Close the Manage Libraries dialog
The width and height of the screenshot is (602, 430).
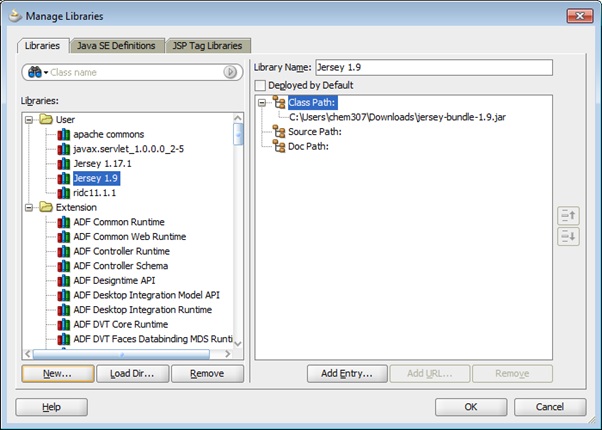[580, 16]
